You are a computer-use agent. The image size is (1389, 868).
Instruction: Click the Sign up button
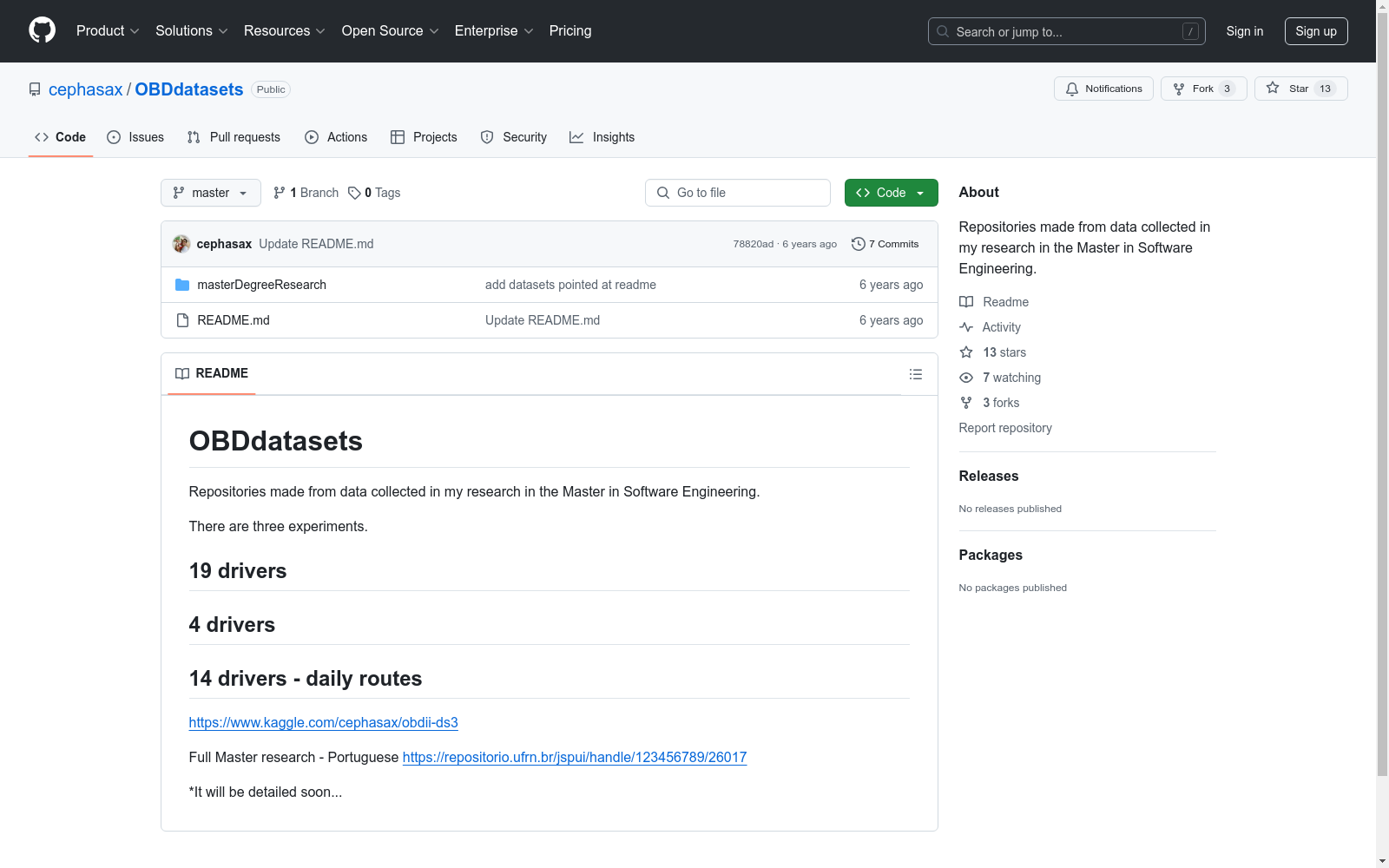tap(1316, 31)
